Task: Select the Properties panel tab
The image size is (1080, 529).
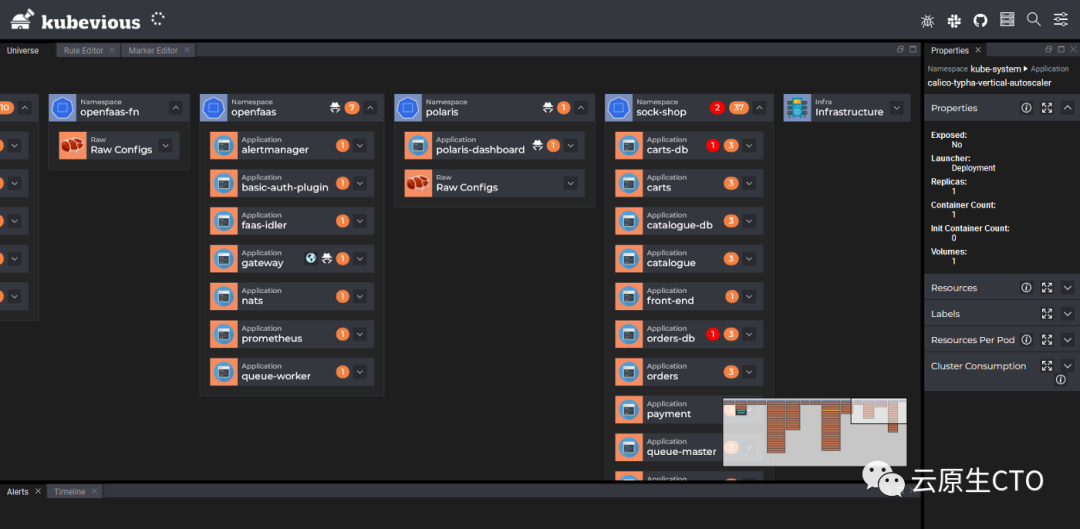Action: click(x=950, y=50)
